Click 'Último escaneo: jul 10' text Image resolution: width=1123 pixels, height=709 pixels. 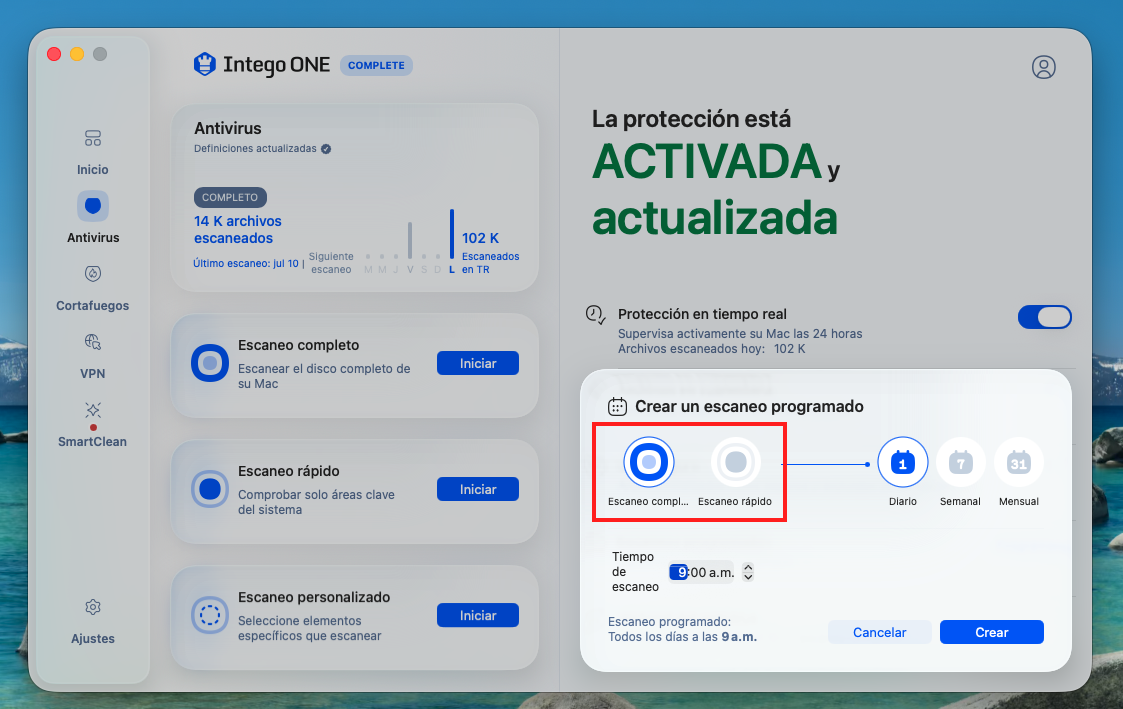coord(246,264)
